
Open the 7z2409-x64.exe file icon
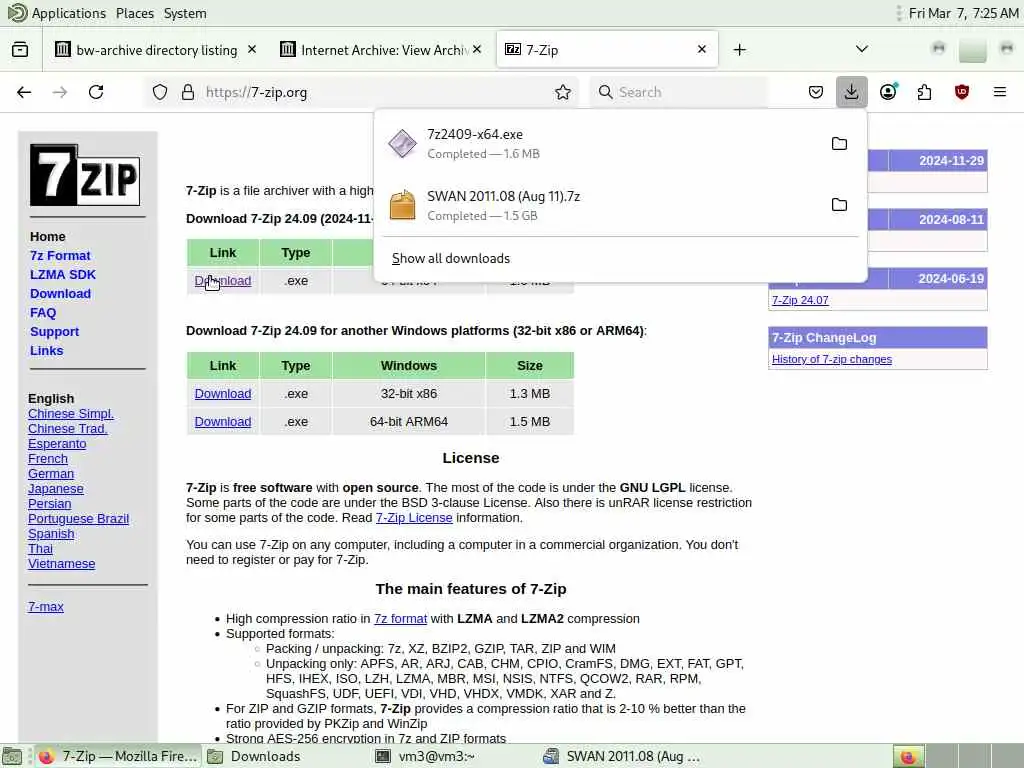[402, 144]
